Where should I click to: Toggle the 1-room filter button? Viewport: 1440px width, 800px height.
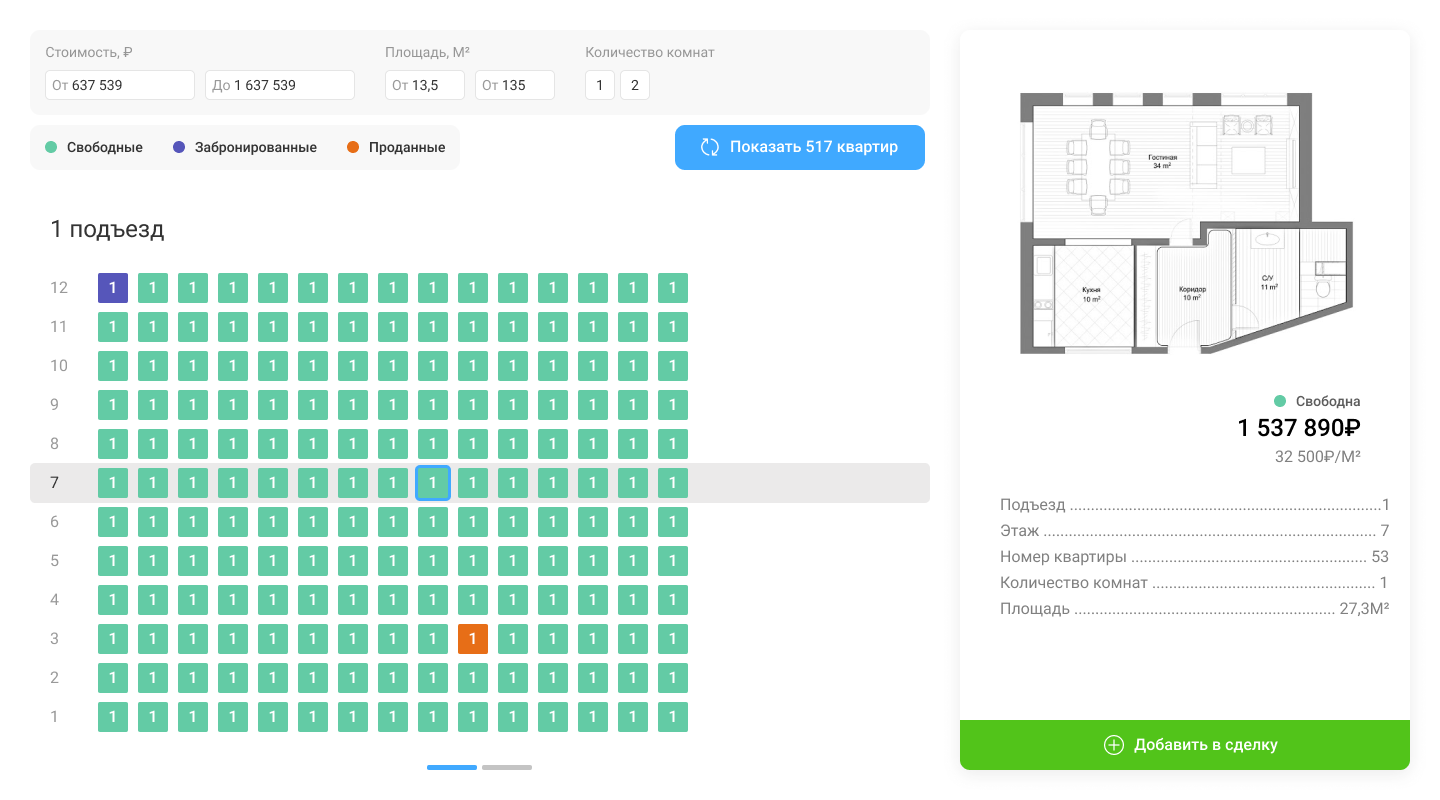pos(600,85)
